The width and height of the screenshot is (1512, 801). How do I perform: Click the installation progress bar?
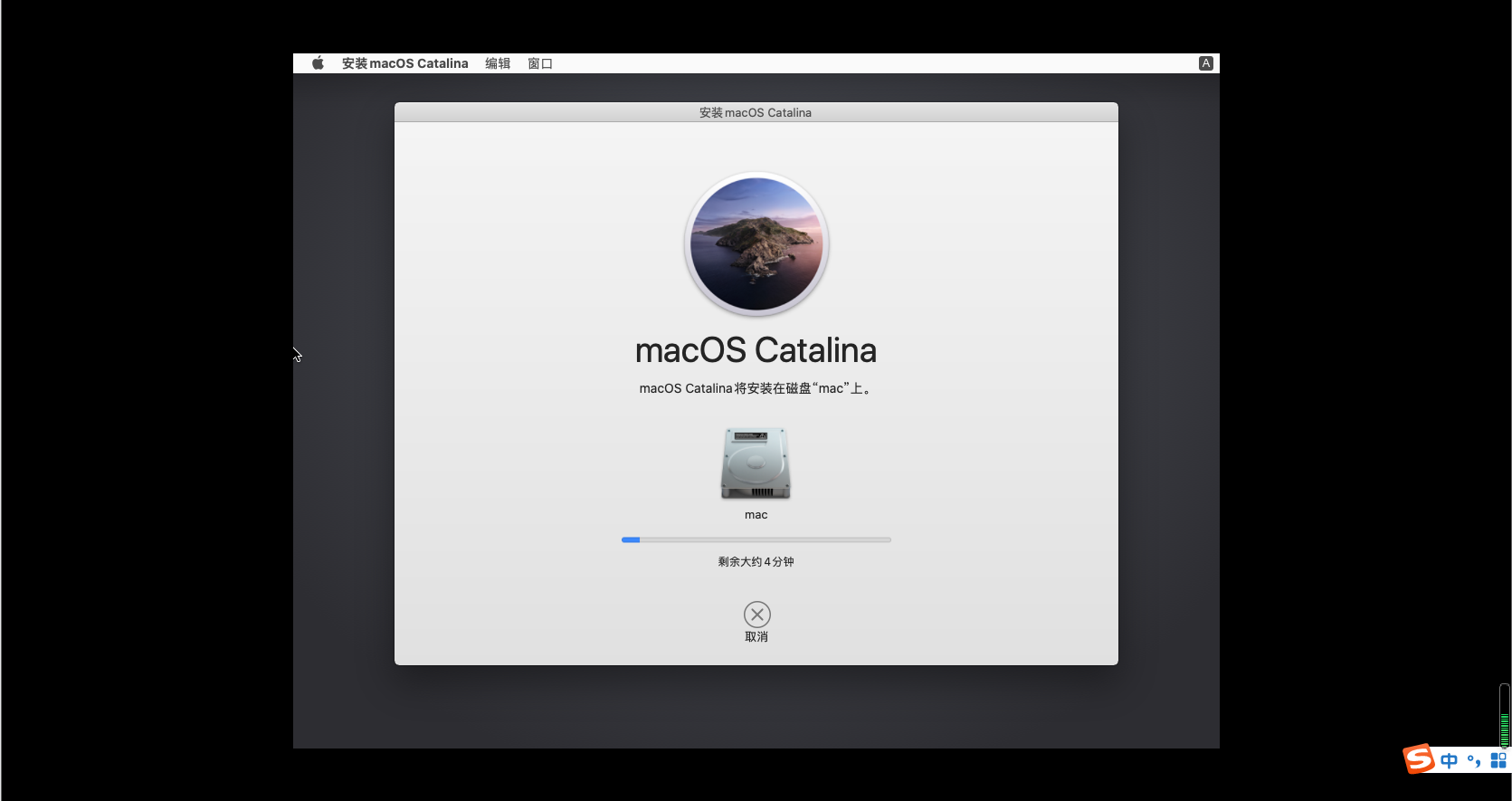(x=756, y=539)
